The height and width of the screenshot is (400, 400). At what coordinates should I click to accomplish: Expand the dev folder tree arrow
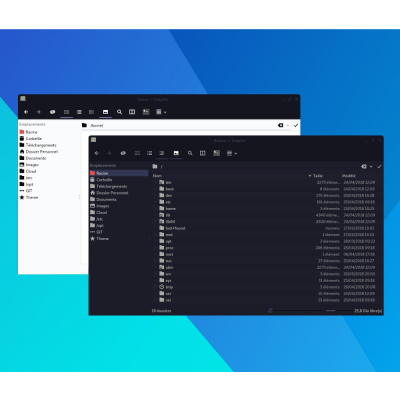point(155,195)
